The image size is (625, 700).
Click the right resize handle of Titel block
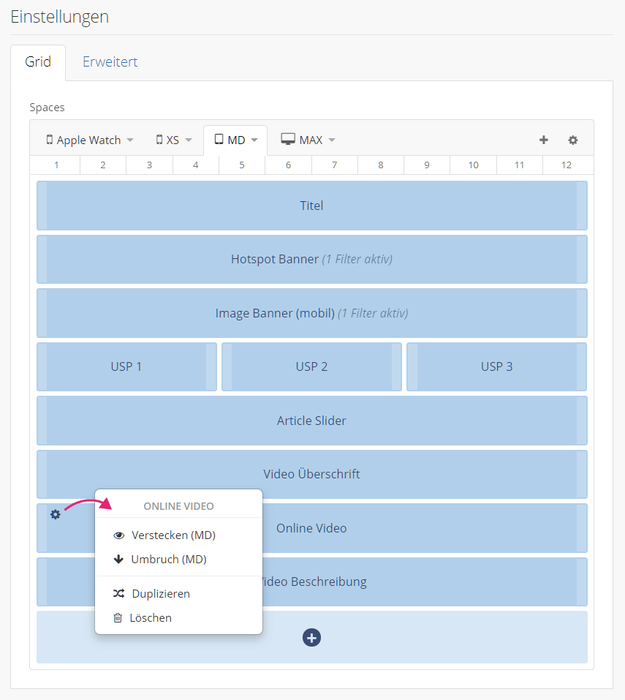582,206
